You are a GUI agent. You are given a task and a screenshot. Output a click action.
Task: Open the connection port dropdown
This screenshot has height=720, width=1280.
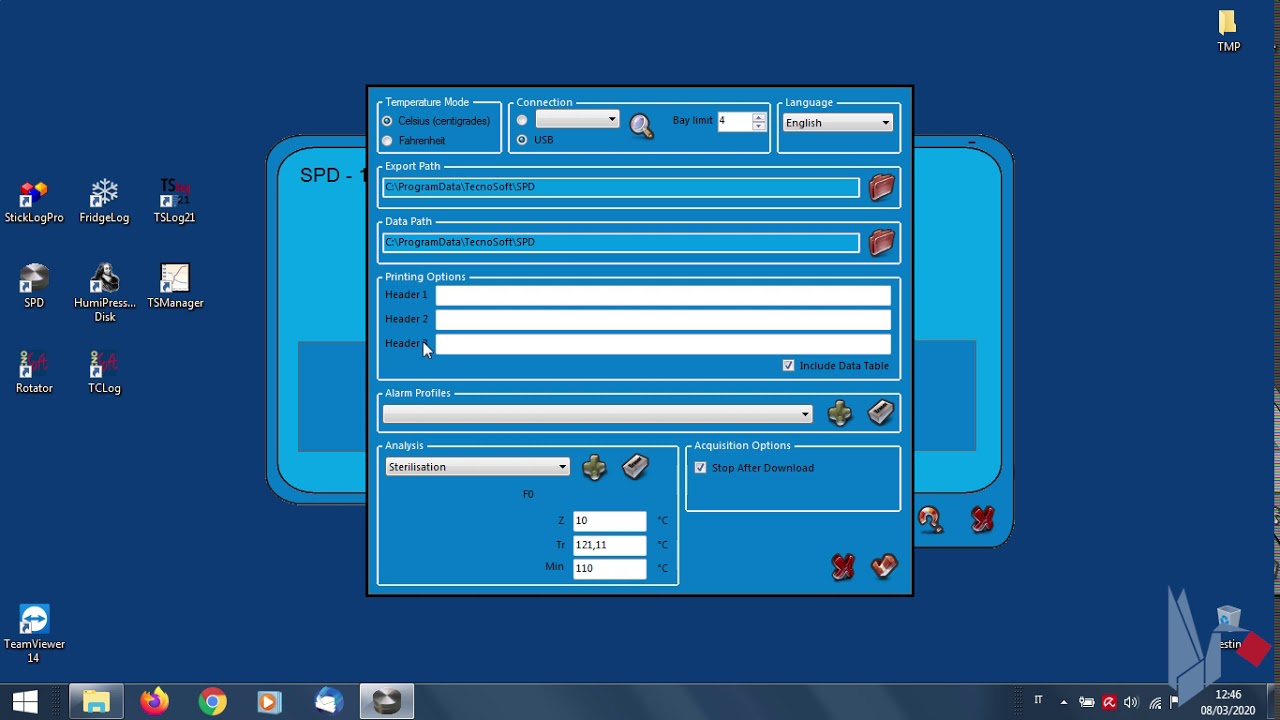pos(577,120)
